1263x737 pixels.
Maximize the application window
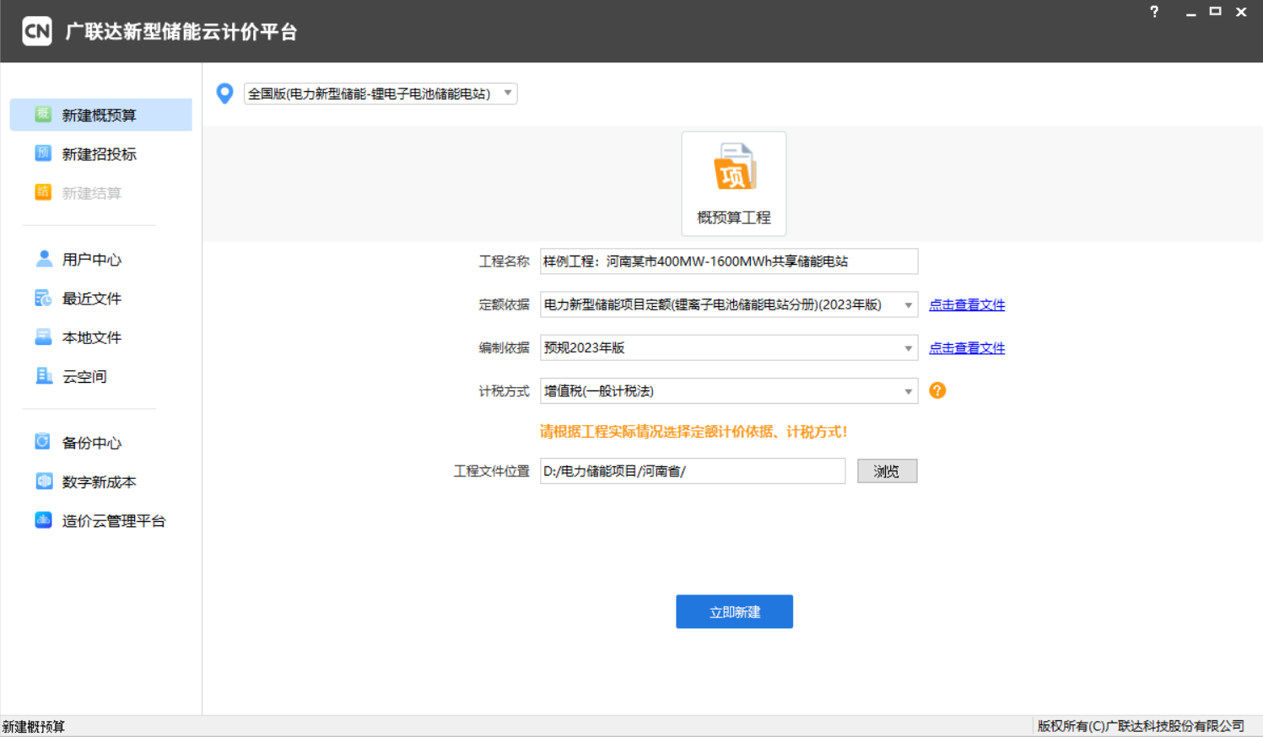click(1216, 12)
